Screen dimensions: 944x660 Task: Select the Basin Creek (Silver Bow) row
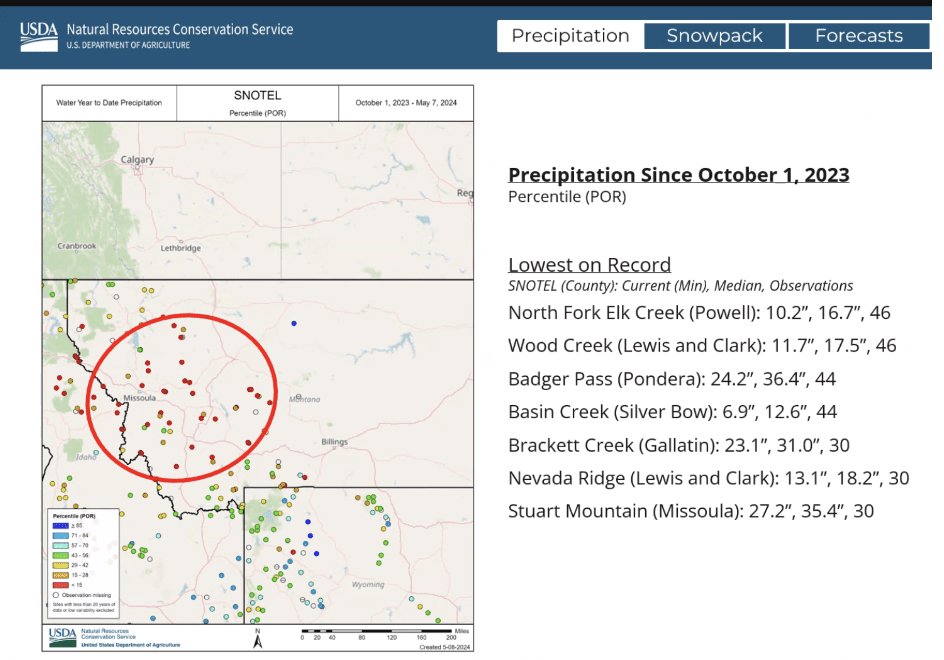click(672, 412)
